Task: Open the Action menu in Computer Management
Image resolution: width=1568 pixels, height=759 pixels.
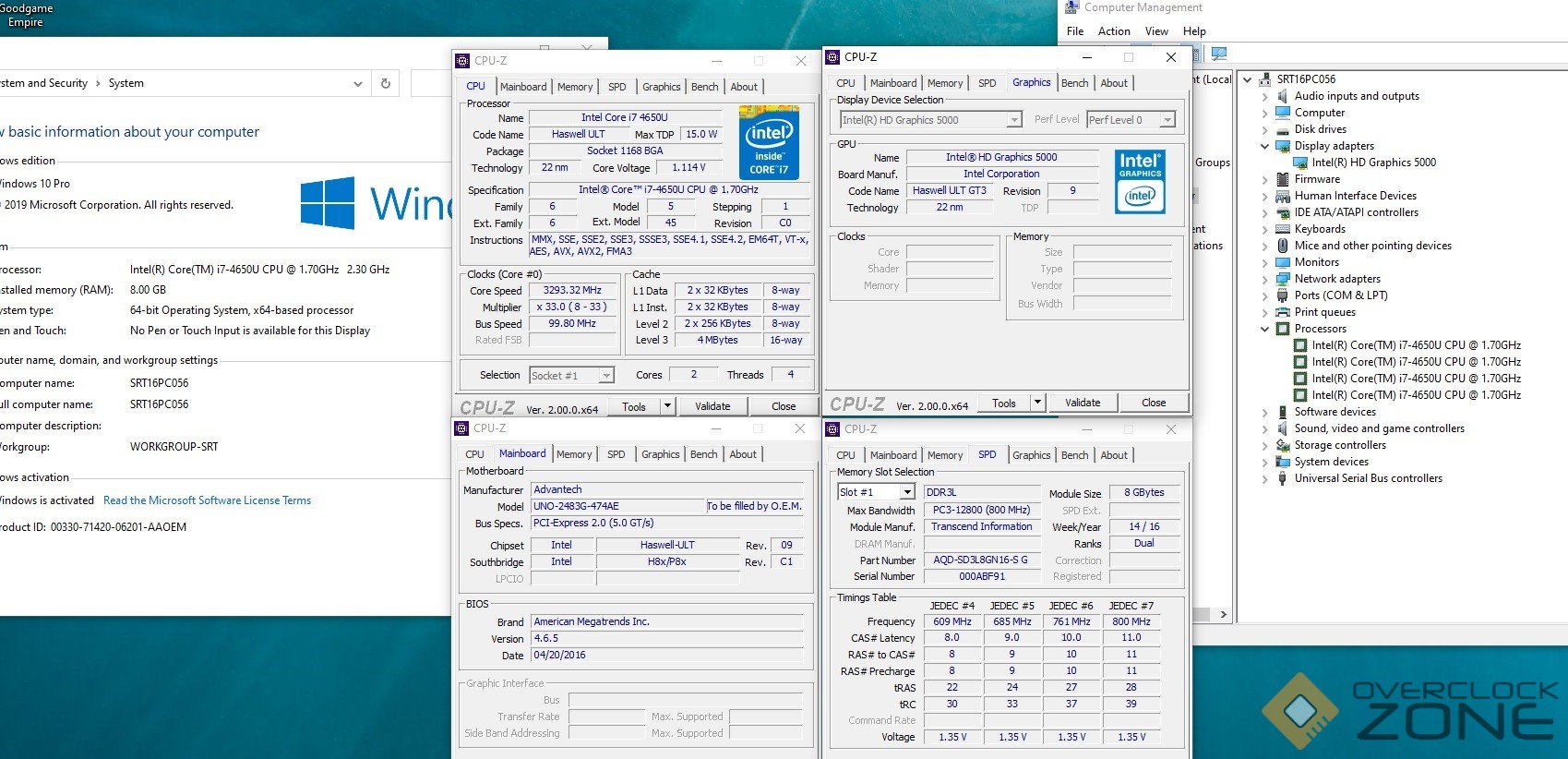Action: (x=1113, y=31)
